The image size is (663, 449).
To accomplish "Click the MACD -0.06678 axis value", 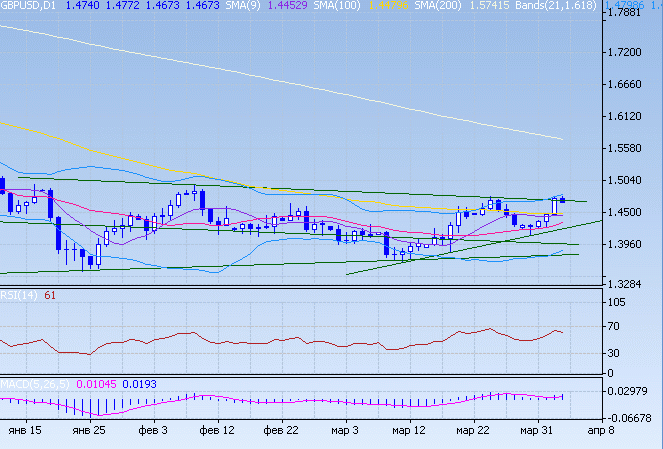I will pyautogui.click(x=630, y=417).
